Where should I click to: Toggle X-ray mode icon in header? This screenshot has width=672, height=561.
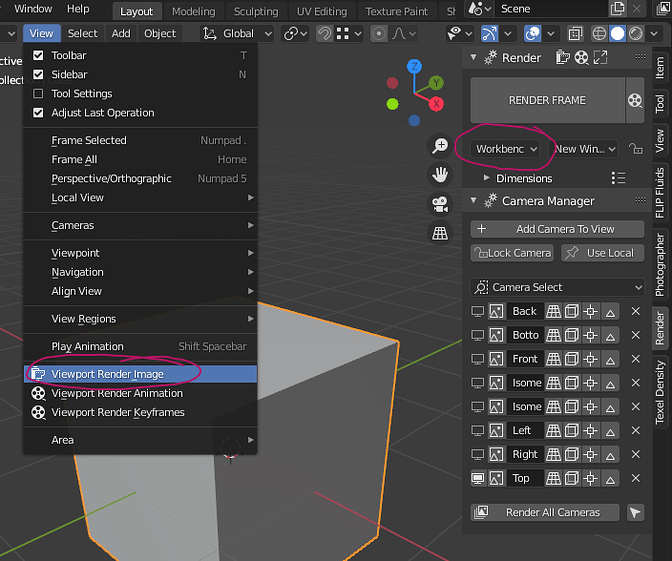(x=575, y=33)
